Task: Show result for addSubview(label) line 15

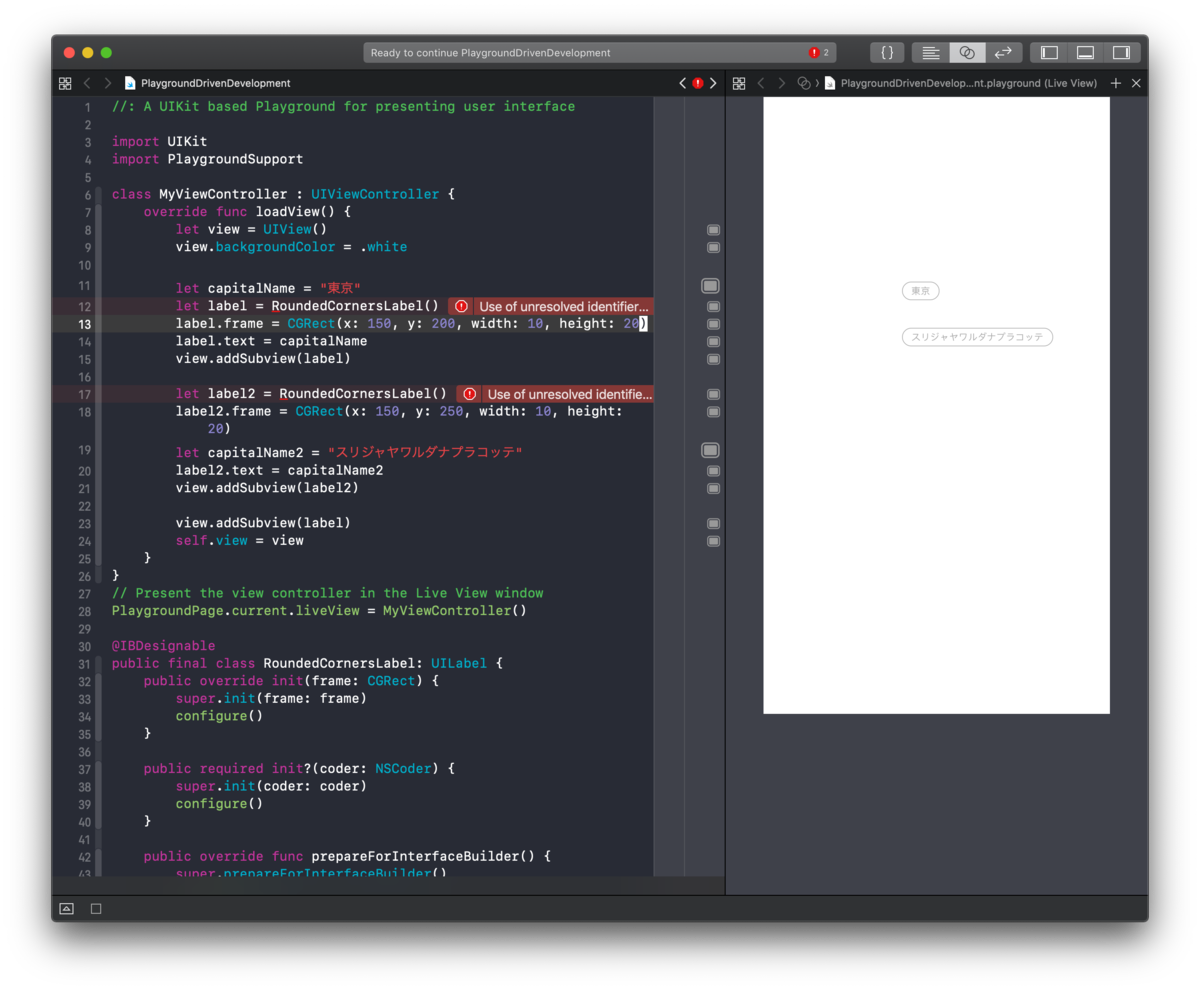Action: click(x=714, y=359)
